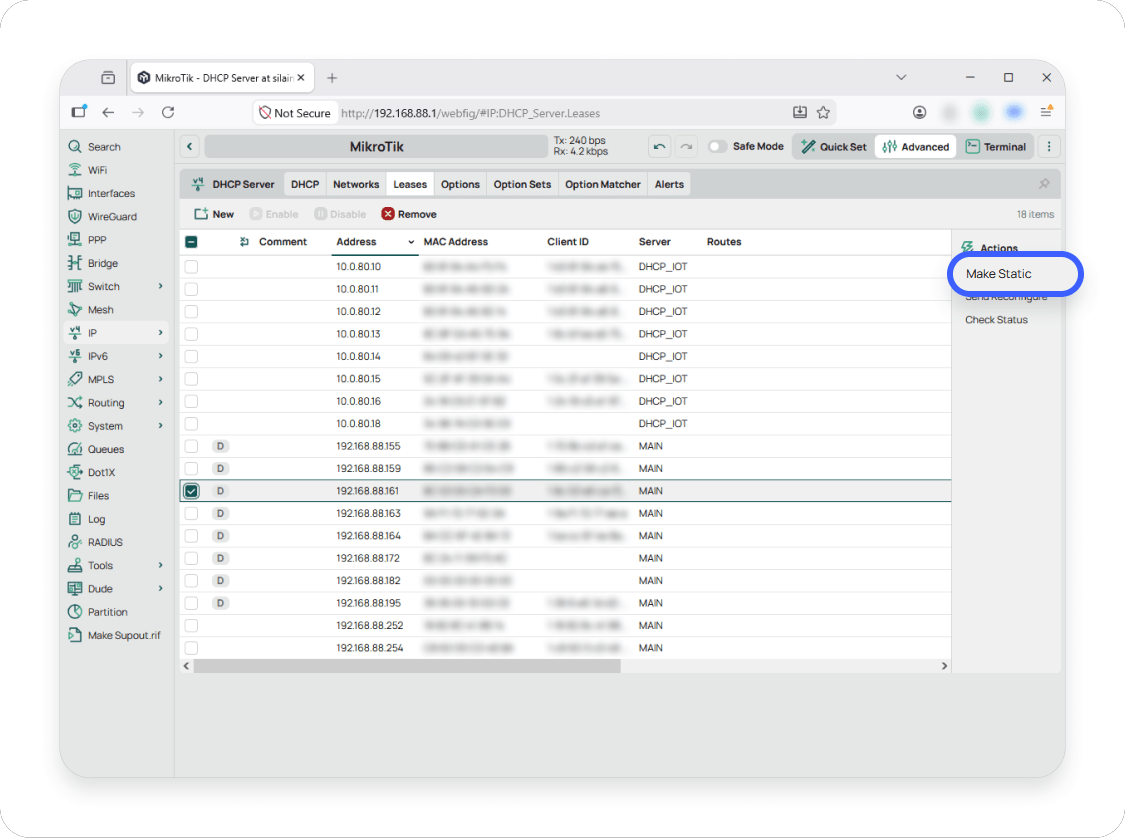Click the Server column header
This screenshot has width=1125, height=838.
(x=654, y=242)
